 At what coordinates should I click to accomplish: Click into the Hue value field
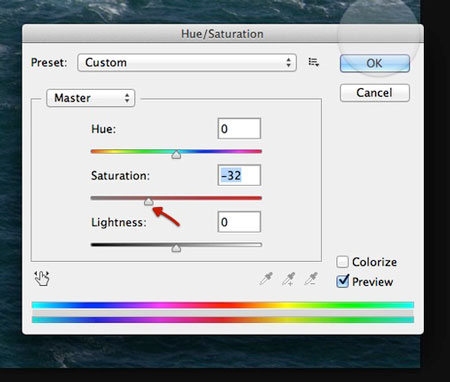point(239,128)
